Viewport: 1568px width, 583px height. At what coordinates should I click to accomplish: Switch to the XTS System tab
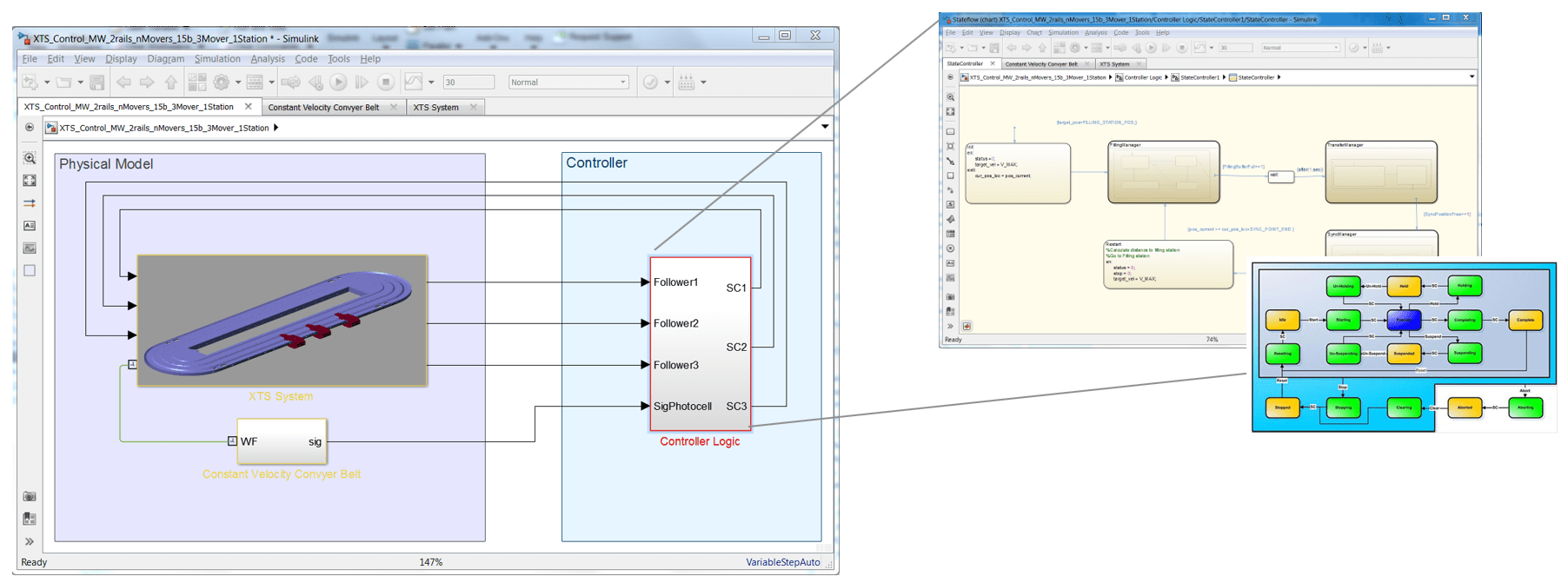(435, 107)
